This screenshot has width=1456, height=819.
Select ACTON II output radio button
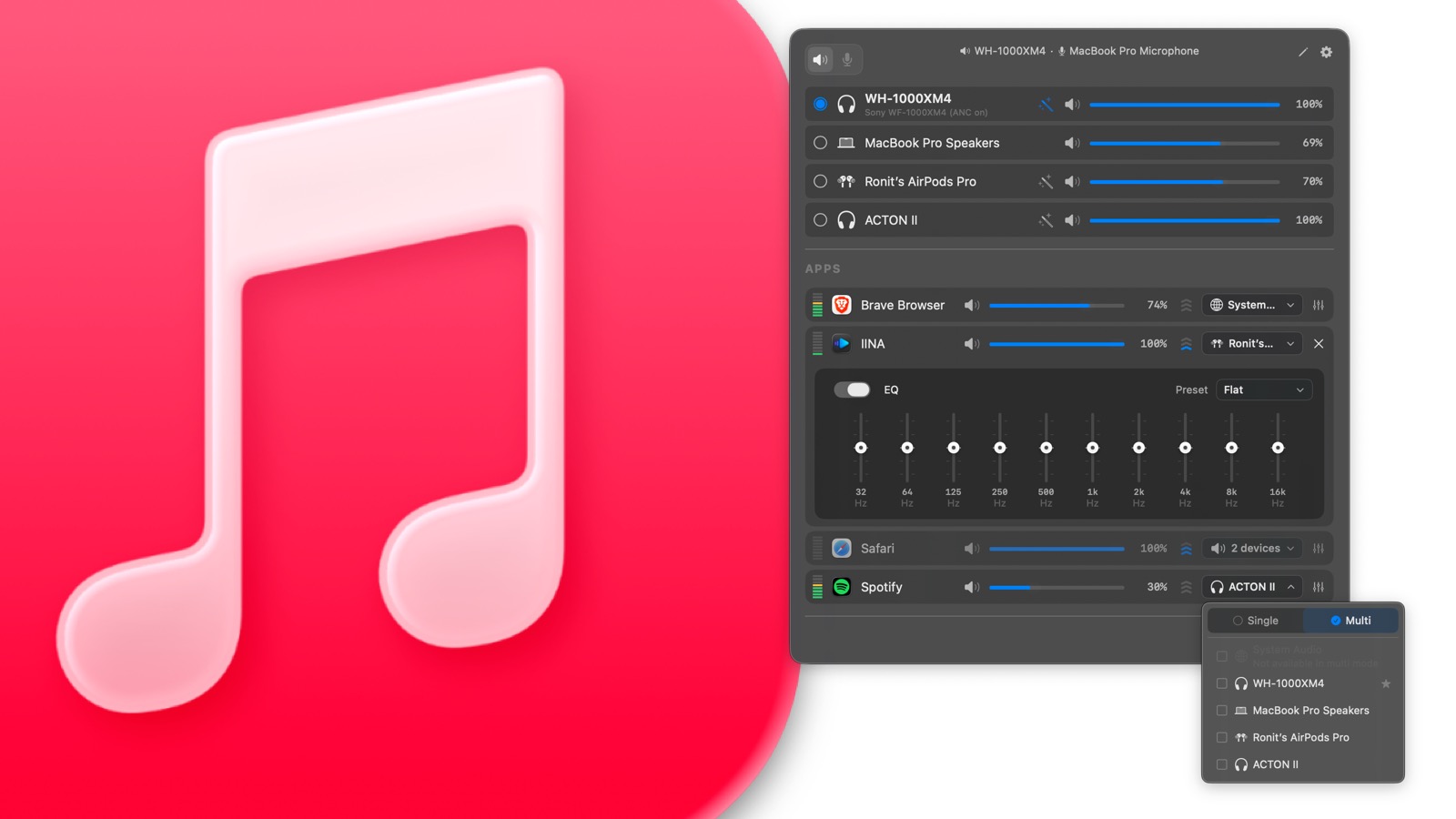pos(820,220)
